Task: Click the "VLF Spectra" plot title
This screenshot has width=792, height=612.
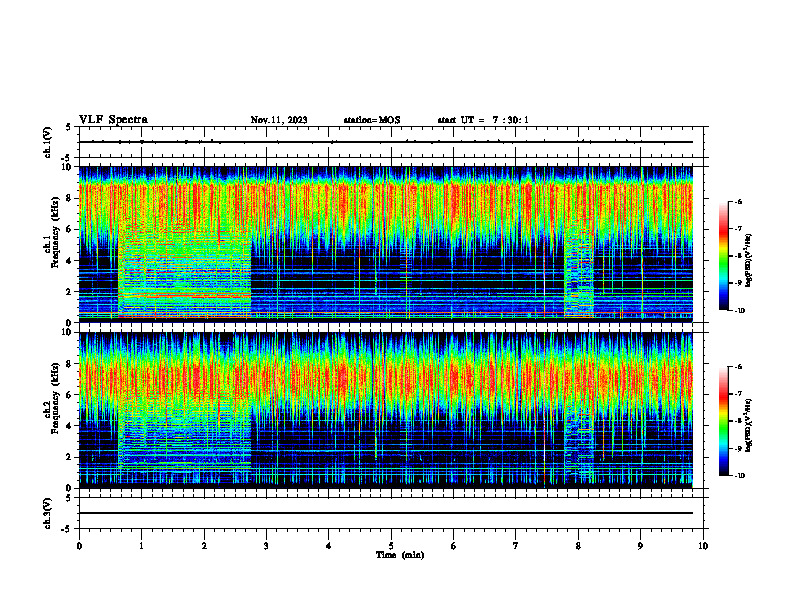Action: [x=113, y=120]
